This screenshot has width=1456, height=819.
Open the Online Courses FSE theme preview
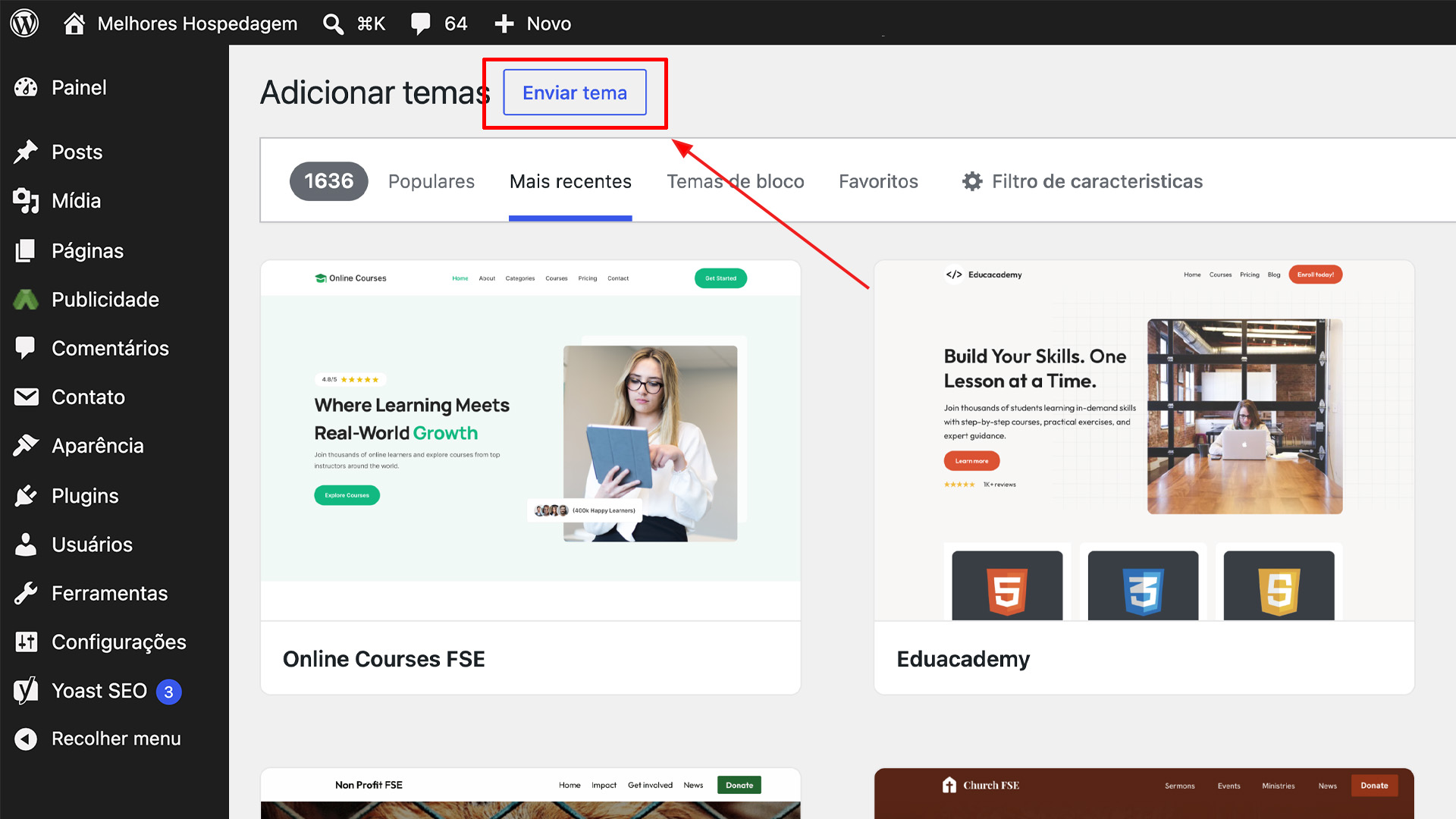click(x=531, y=441)
